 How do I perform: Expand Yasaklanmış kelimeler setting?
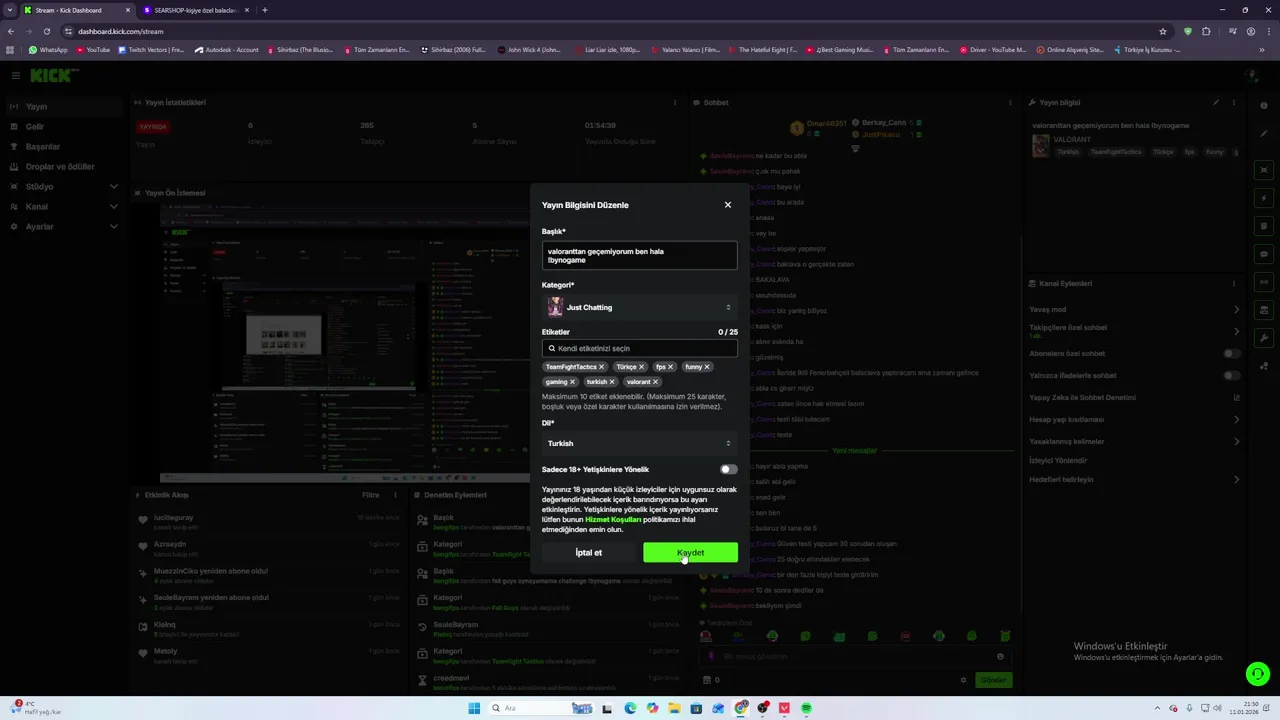1134,441
